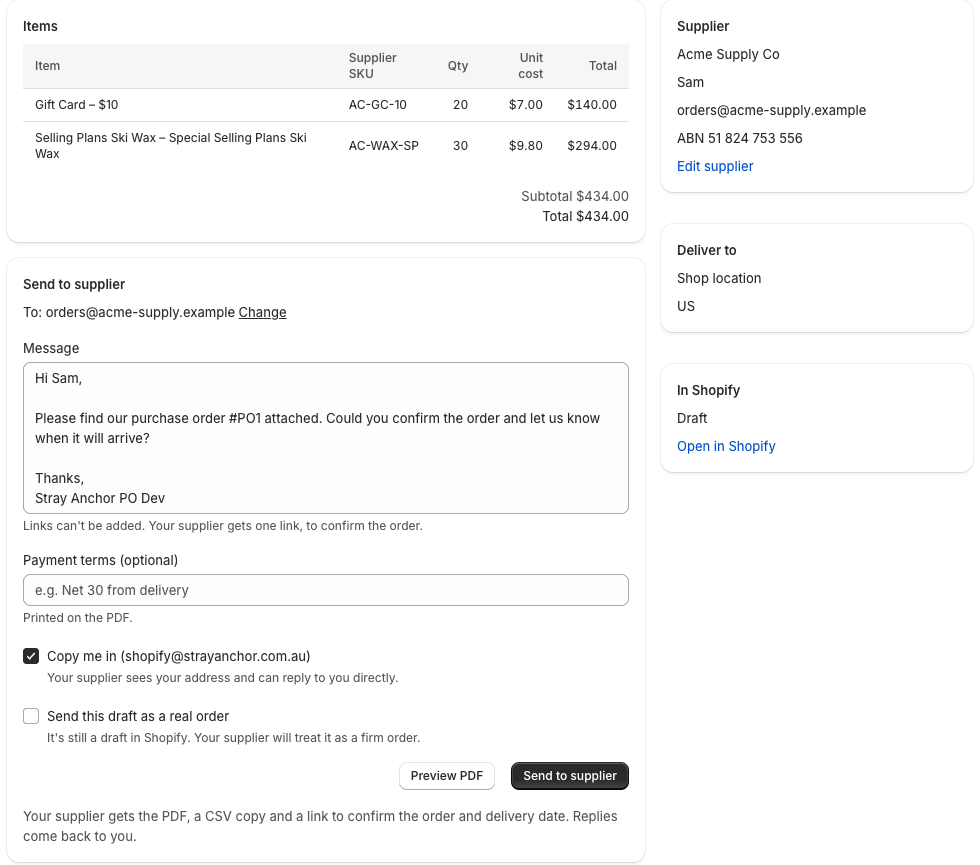Click supplier name Acme Supply Co

[x=728, y=54]
